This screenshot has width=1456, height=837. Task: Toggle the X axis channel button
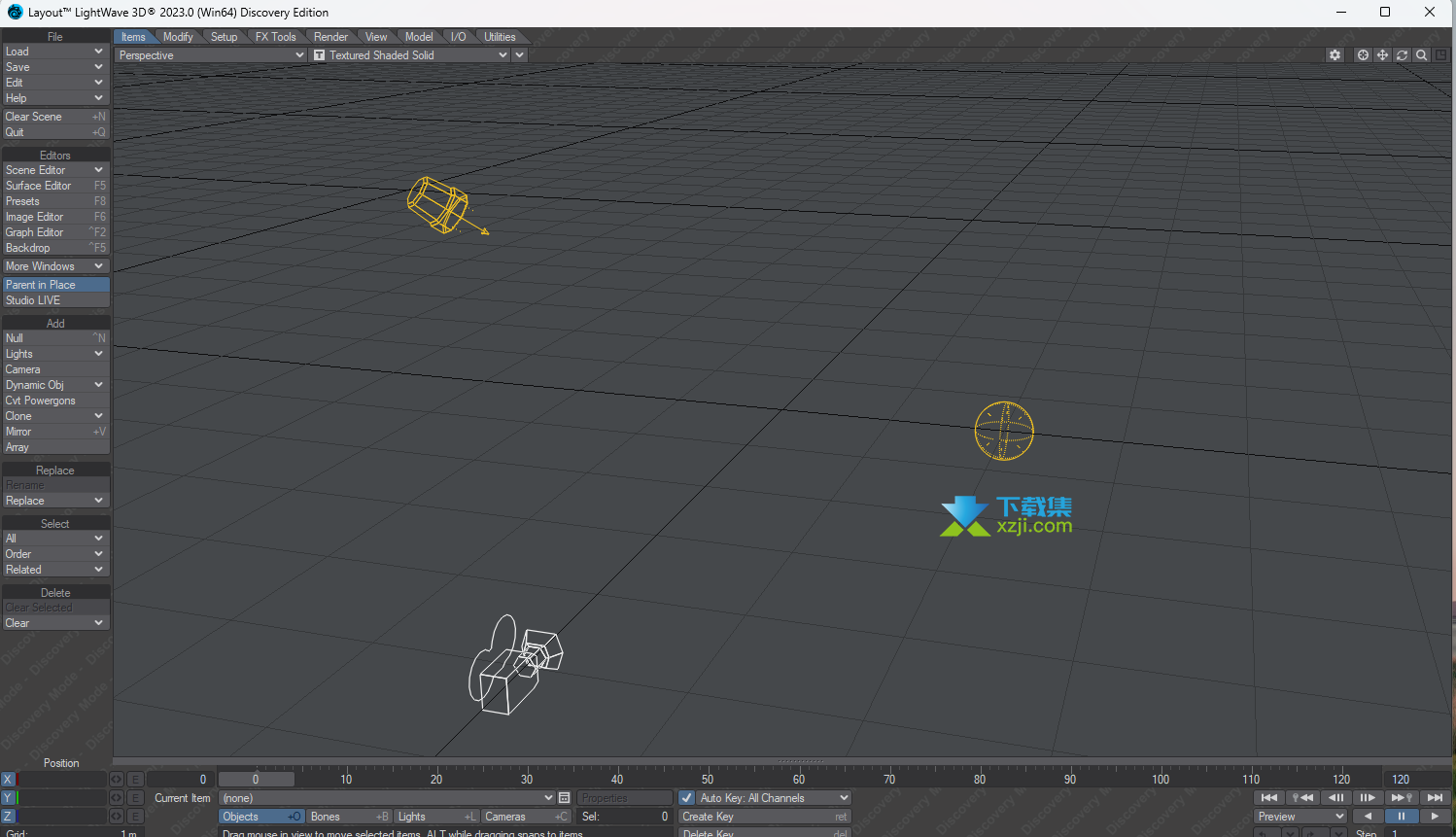(8, 780)
